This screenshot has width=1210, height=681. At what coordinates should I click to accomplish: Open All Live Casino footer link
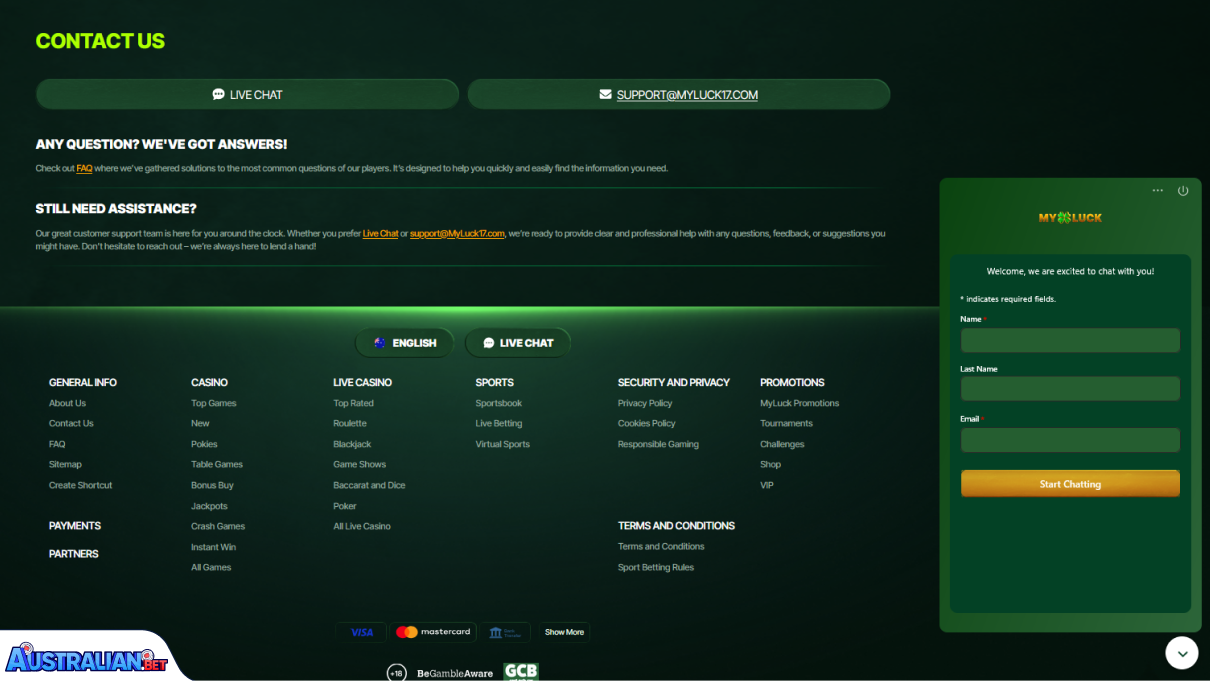[x=362, y=526]
